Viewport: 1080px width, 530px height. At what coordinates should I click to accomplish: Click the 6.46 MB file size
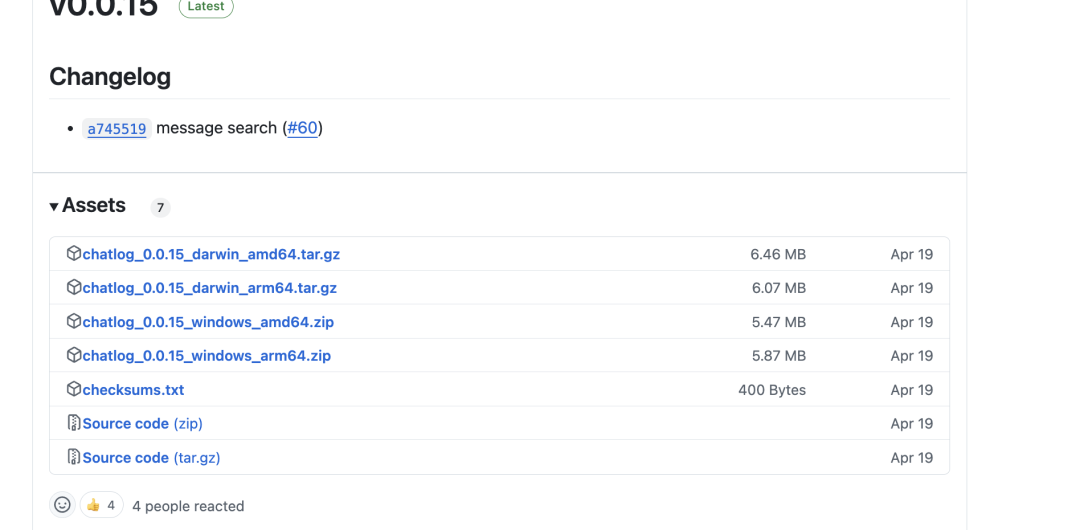(778, 254)
